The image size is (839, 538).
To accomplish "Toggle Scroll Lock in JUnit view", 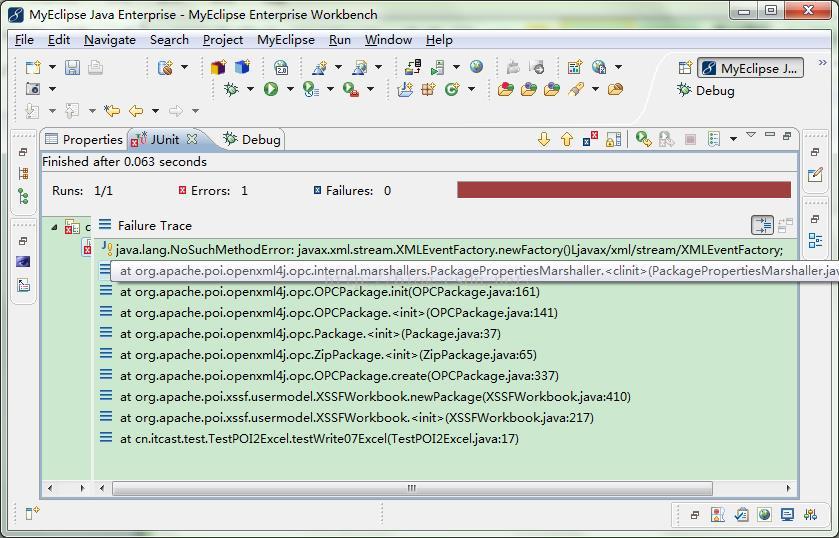I will [x=613, y=140].
